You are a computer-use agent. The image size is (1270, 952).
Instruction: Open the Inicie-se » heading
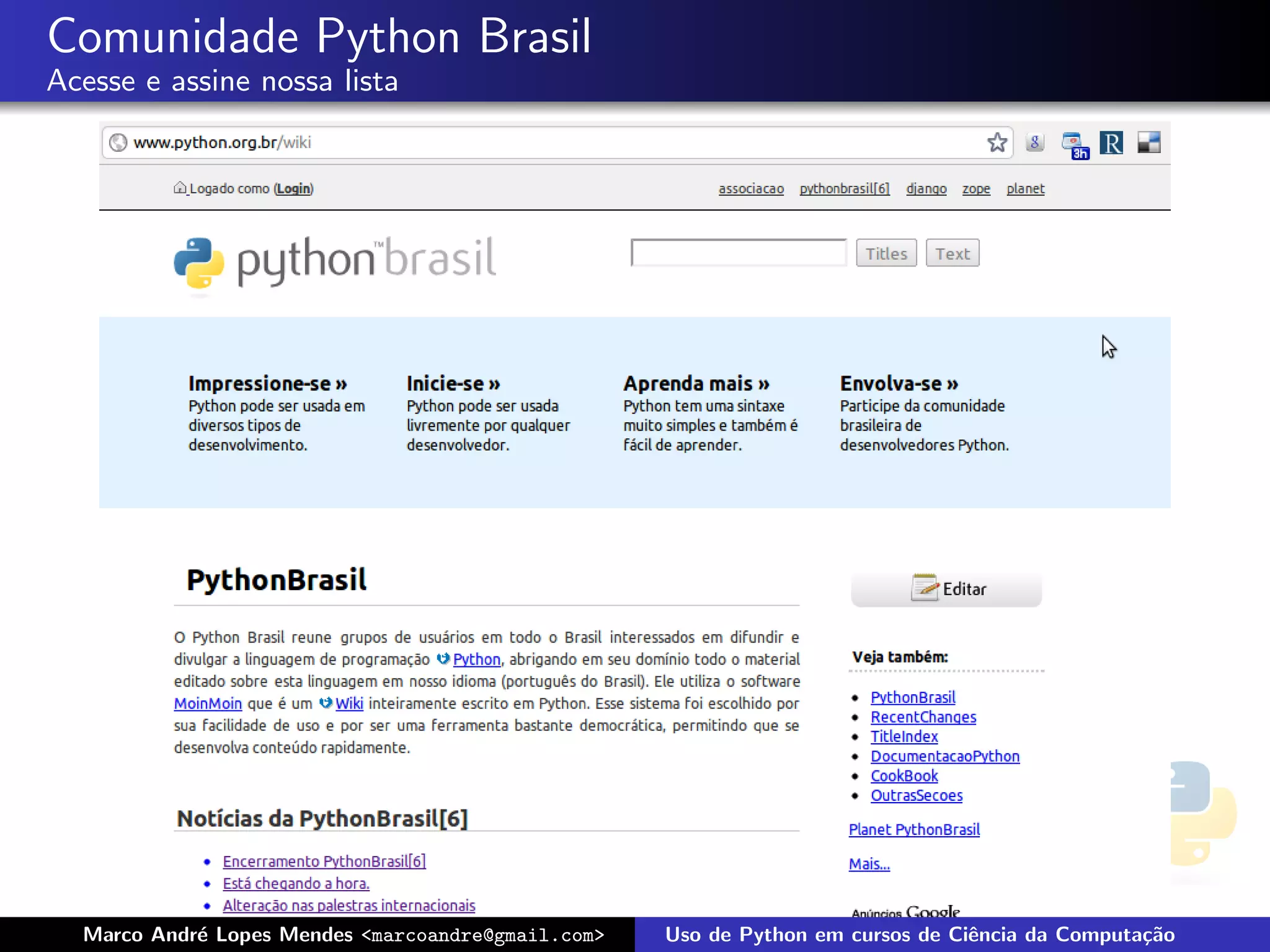click(453, 384)
